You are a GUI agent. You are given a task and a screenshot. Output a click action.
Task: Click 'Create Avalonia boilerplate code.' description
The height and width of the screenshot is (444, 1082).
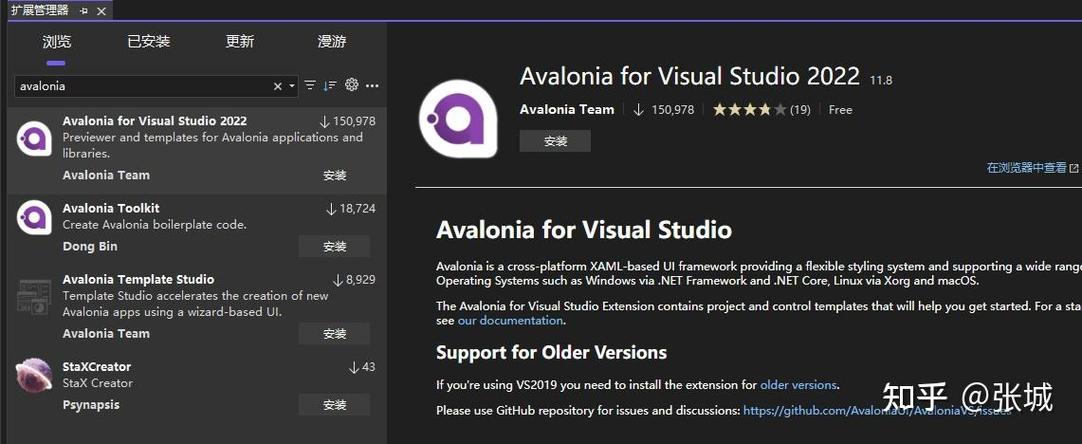point(155,224)
